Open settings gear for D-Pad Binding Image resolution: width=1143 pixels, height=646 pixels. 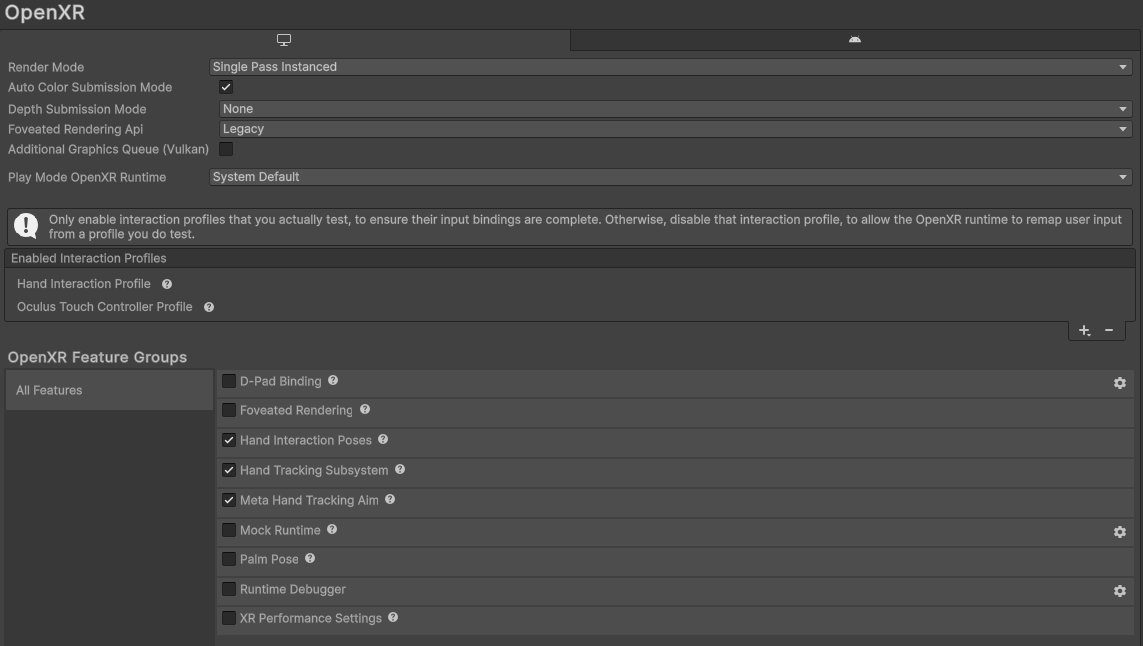pos(1119,383)
